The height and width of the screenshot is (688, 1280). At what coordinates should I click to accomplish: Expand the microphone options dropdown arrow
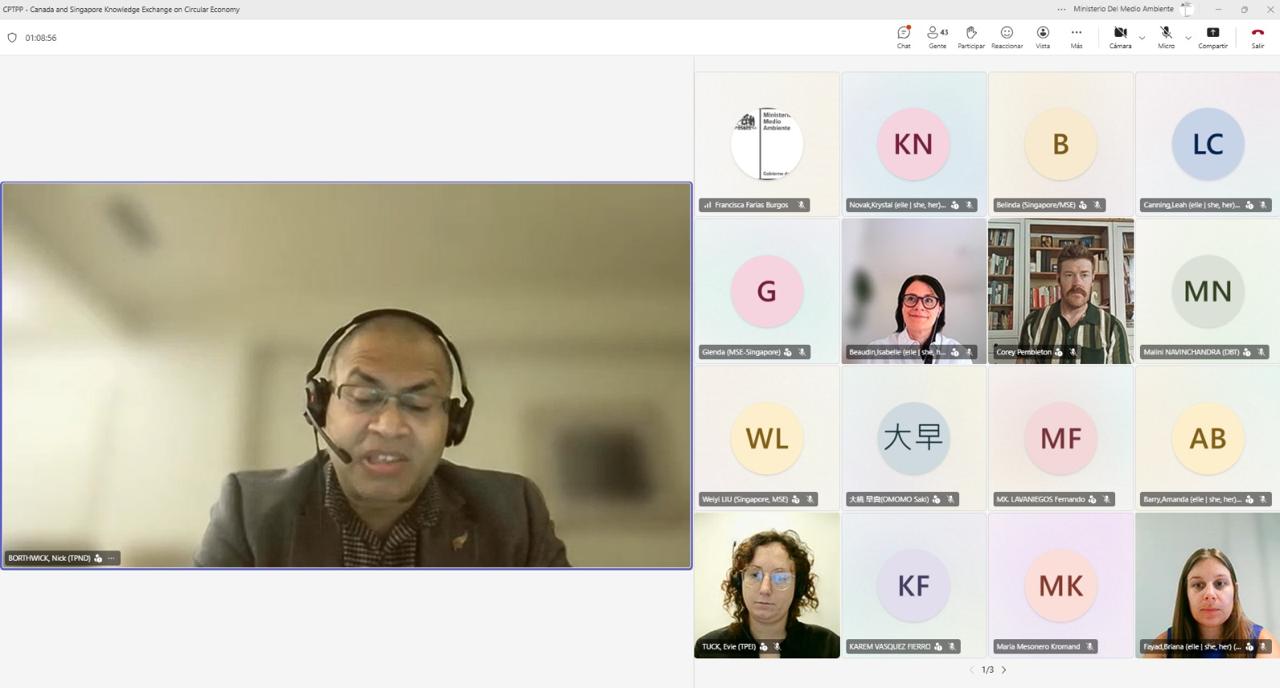tap(1188, 38)
